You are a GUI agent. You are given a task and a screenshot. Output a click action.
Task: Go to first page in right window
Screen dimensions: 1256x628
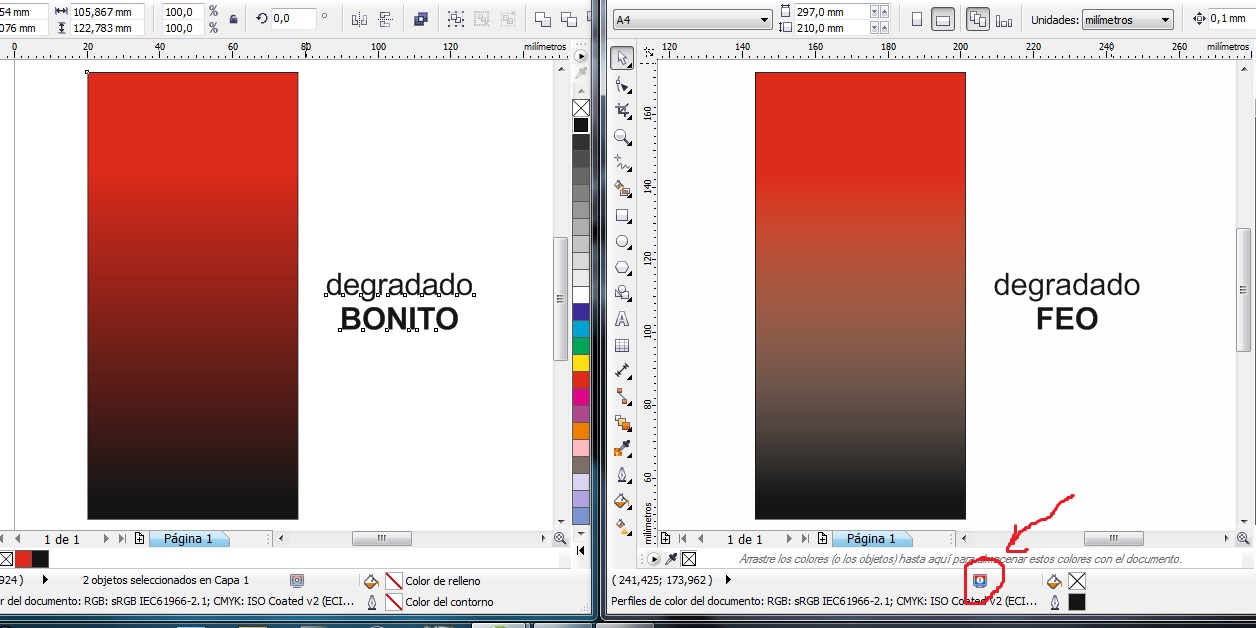click(684, 538)
